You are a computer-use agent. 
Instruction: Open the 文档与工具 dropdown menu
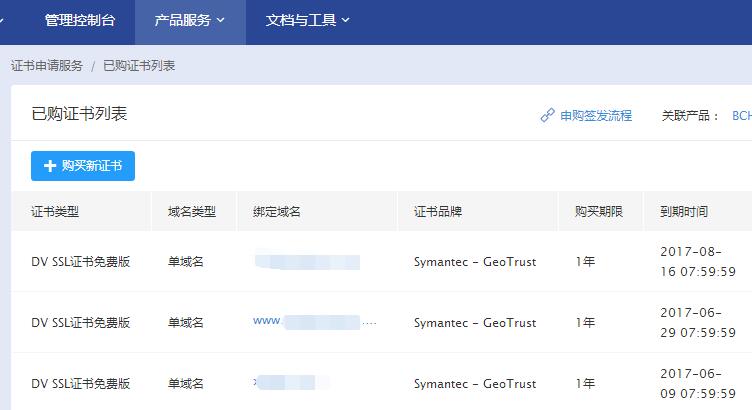point(308,19)
